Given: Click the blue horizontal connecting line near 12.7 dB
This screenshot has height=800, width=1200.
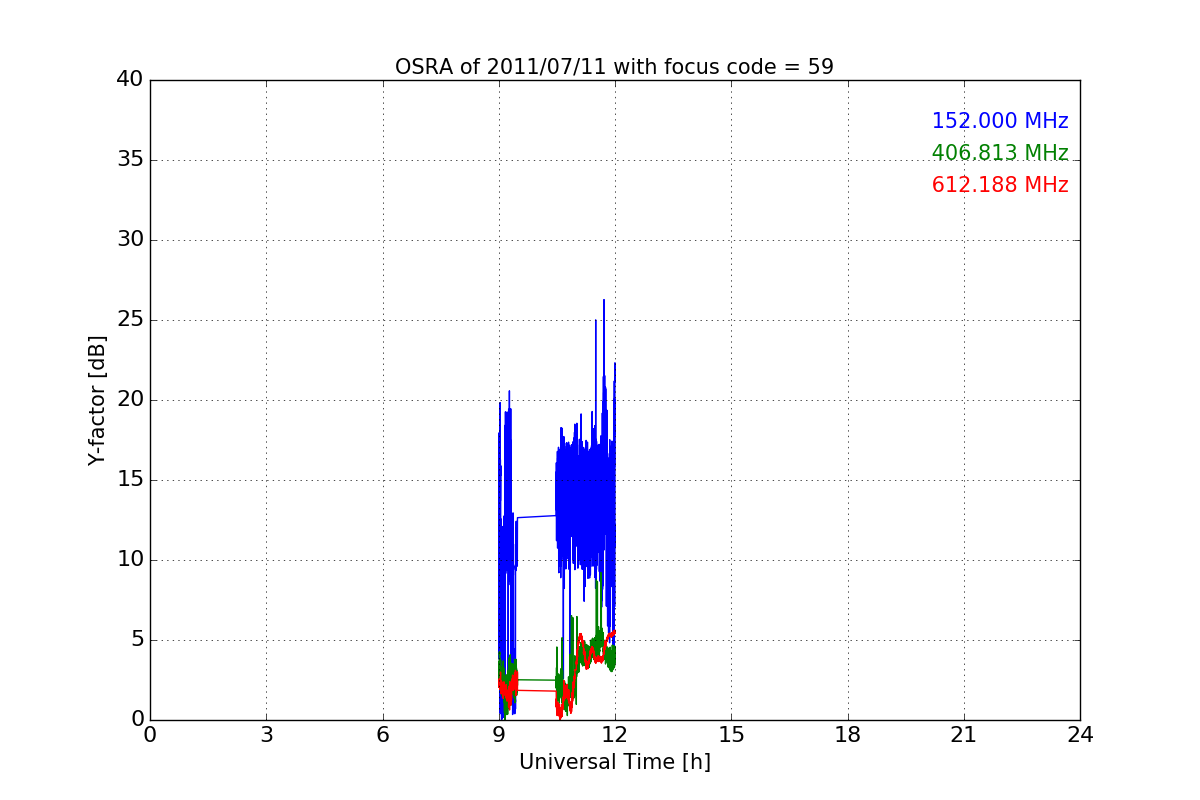Looking at the screenshot, I should [x=537, y=517].
